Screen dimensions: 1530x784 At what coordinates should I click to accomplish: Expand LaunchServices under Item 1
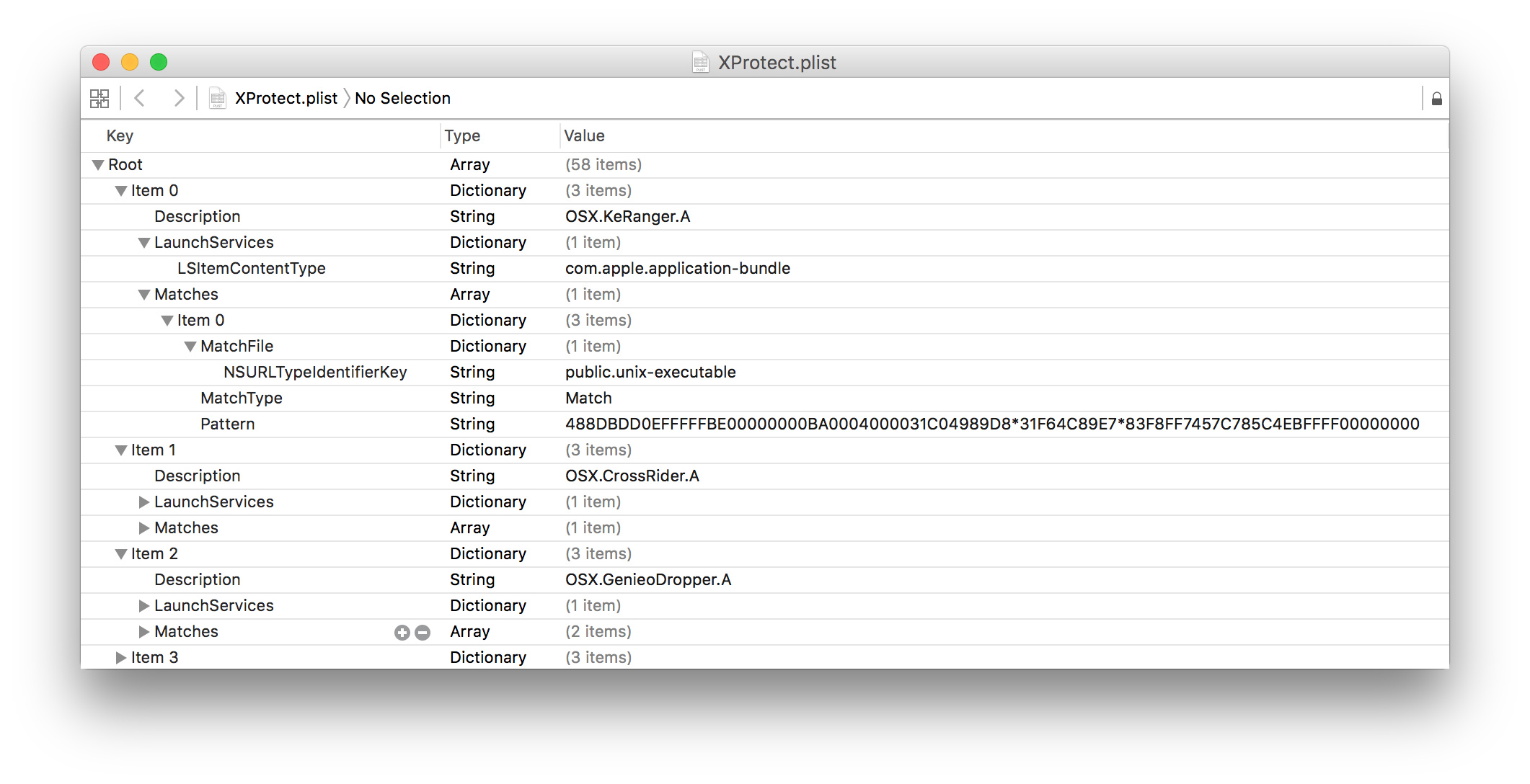click(144, 502)
